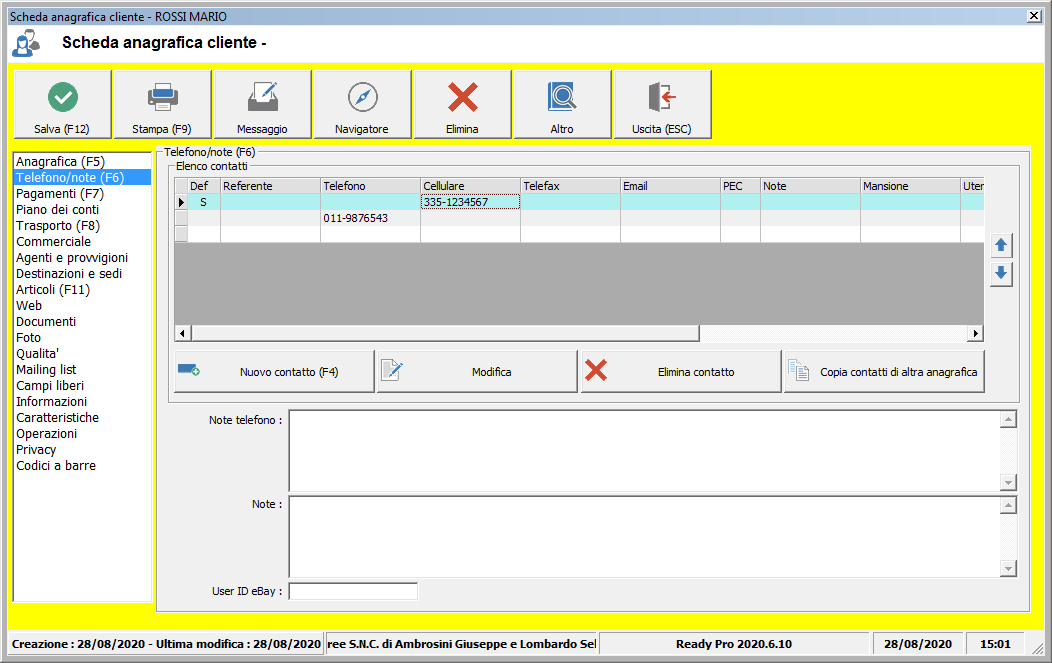Click row selector of current contact row
Viewport: 1052px width, 663px height.
point(181,202)
